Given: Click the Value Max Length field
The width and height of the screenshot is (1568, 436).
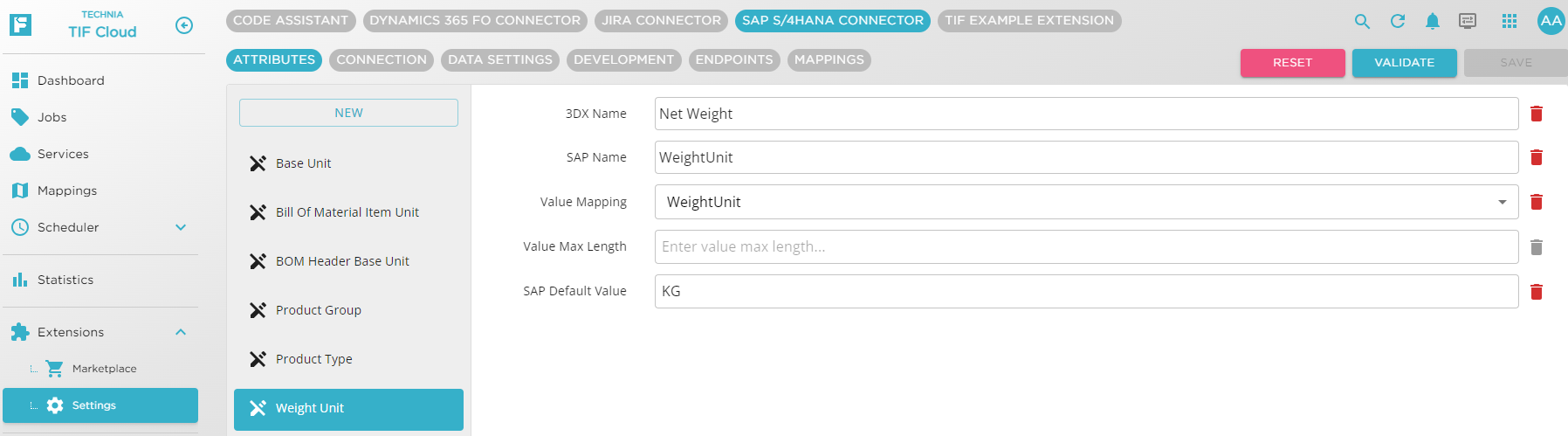Looking at the screenshot, I should [x=1086, y=246].
